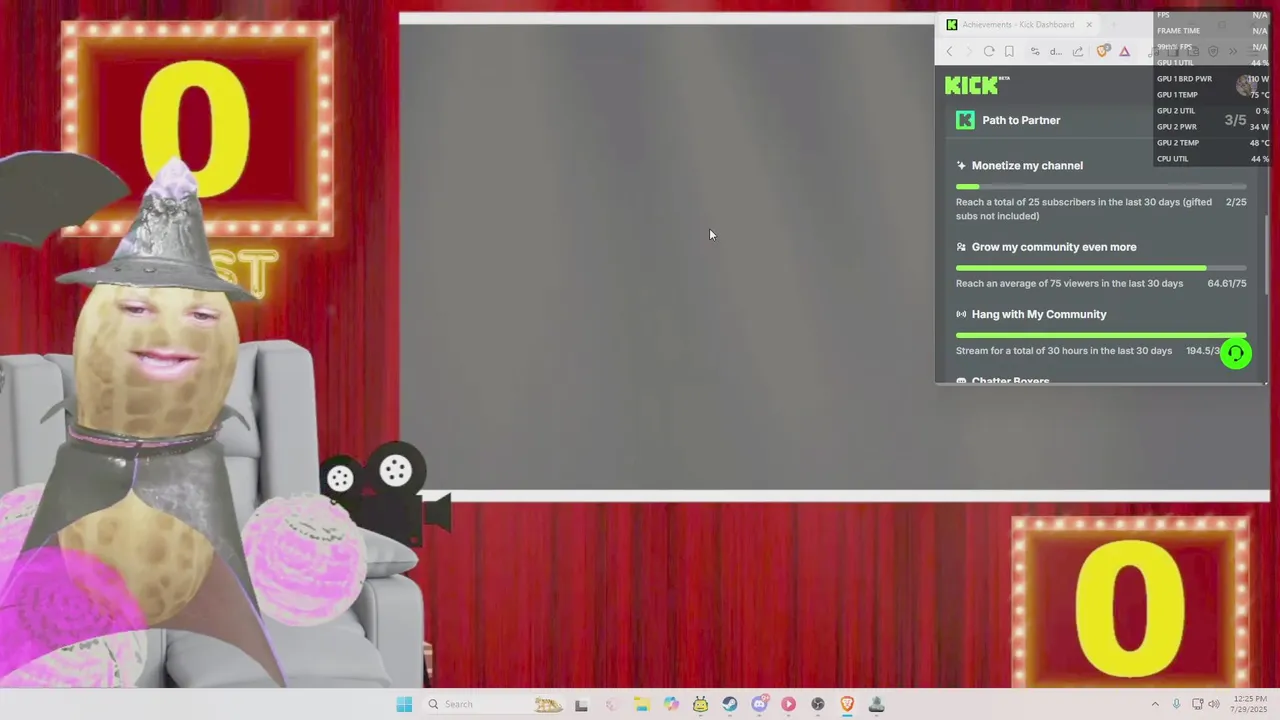1280x720 pixels.
Task: Click the Grow my community even more title
Action: [1054, 247]
